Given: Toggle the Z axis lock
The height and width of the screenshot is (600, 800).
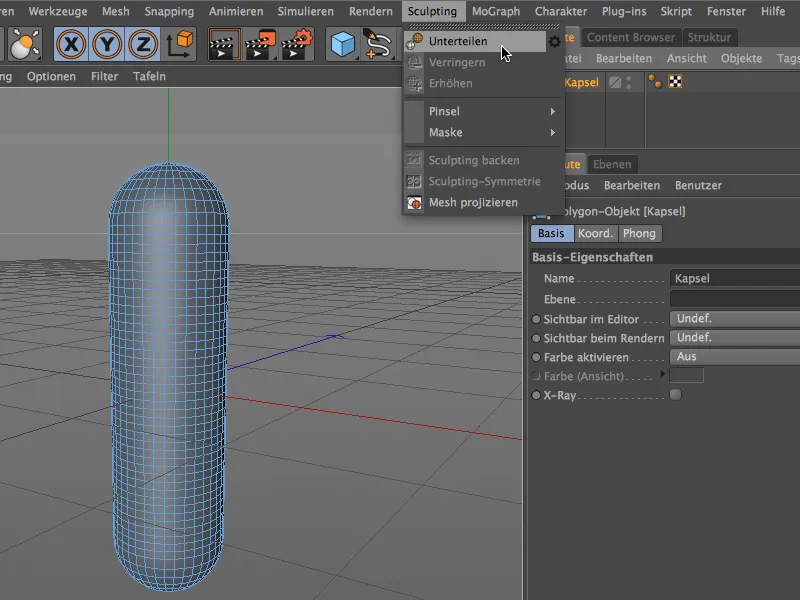Looking at the screenshot, I should [142, 44].
